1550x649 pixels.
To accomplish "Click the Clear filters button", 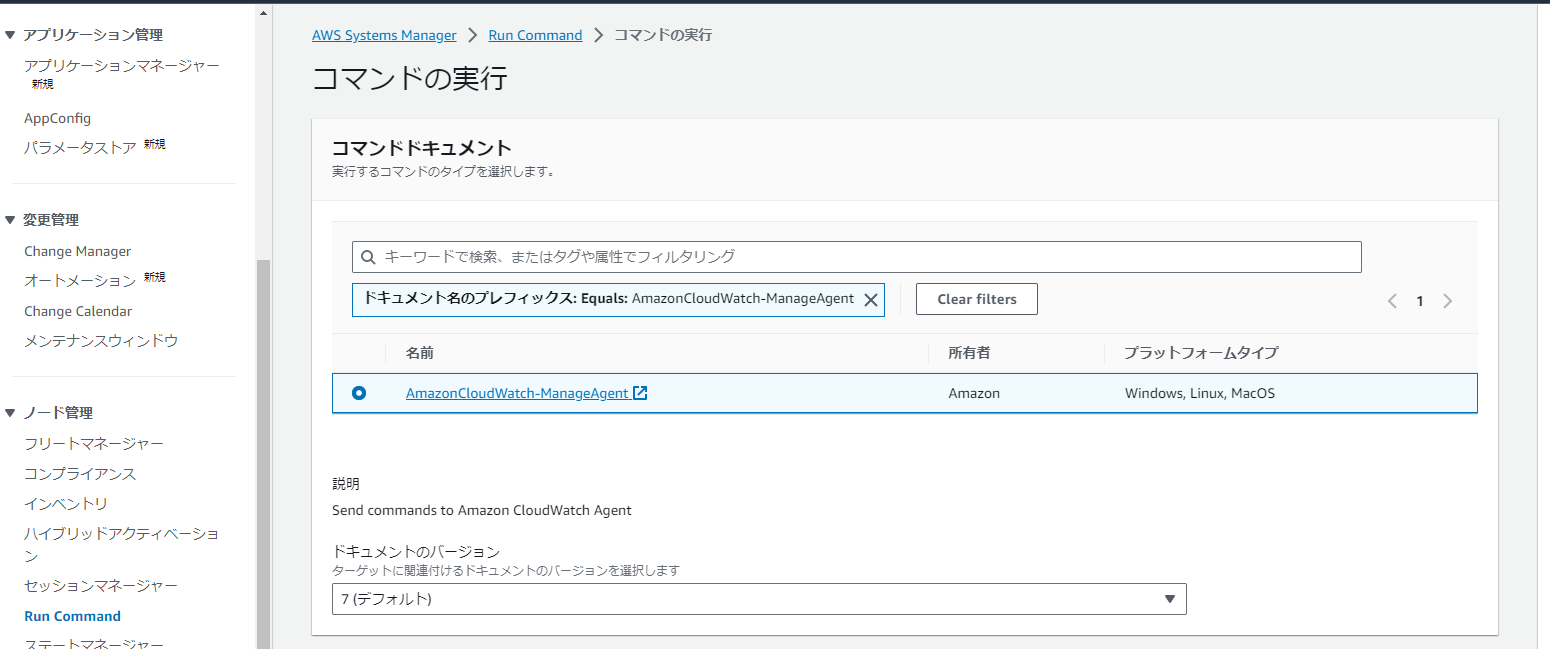I will pos(977,299).
